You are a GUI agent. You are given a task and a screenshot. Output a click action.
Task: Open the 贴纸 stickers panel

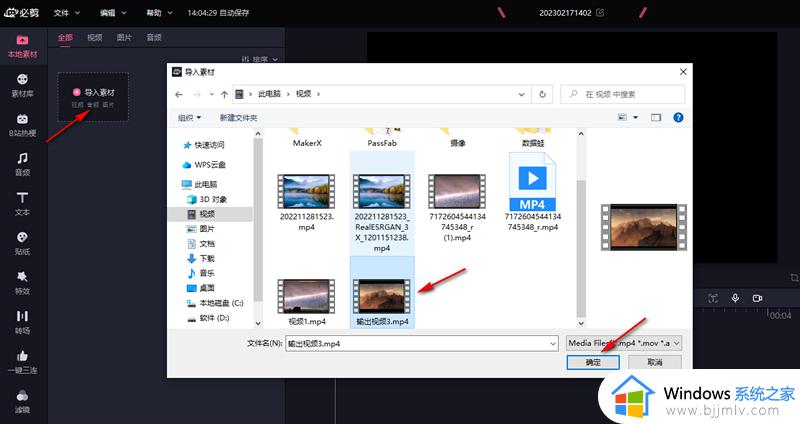point(22,243)
